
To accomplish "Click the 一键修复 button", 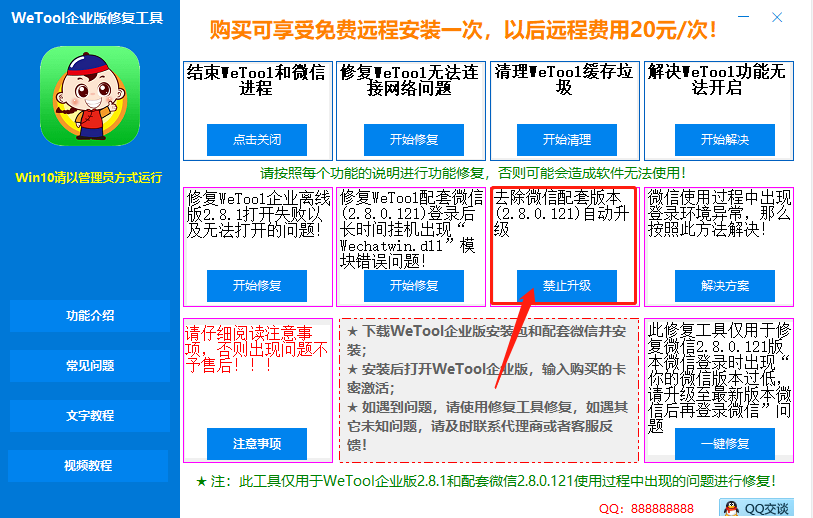I will [725, 444].
